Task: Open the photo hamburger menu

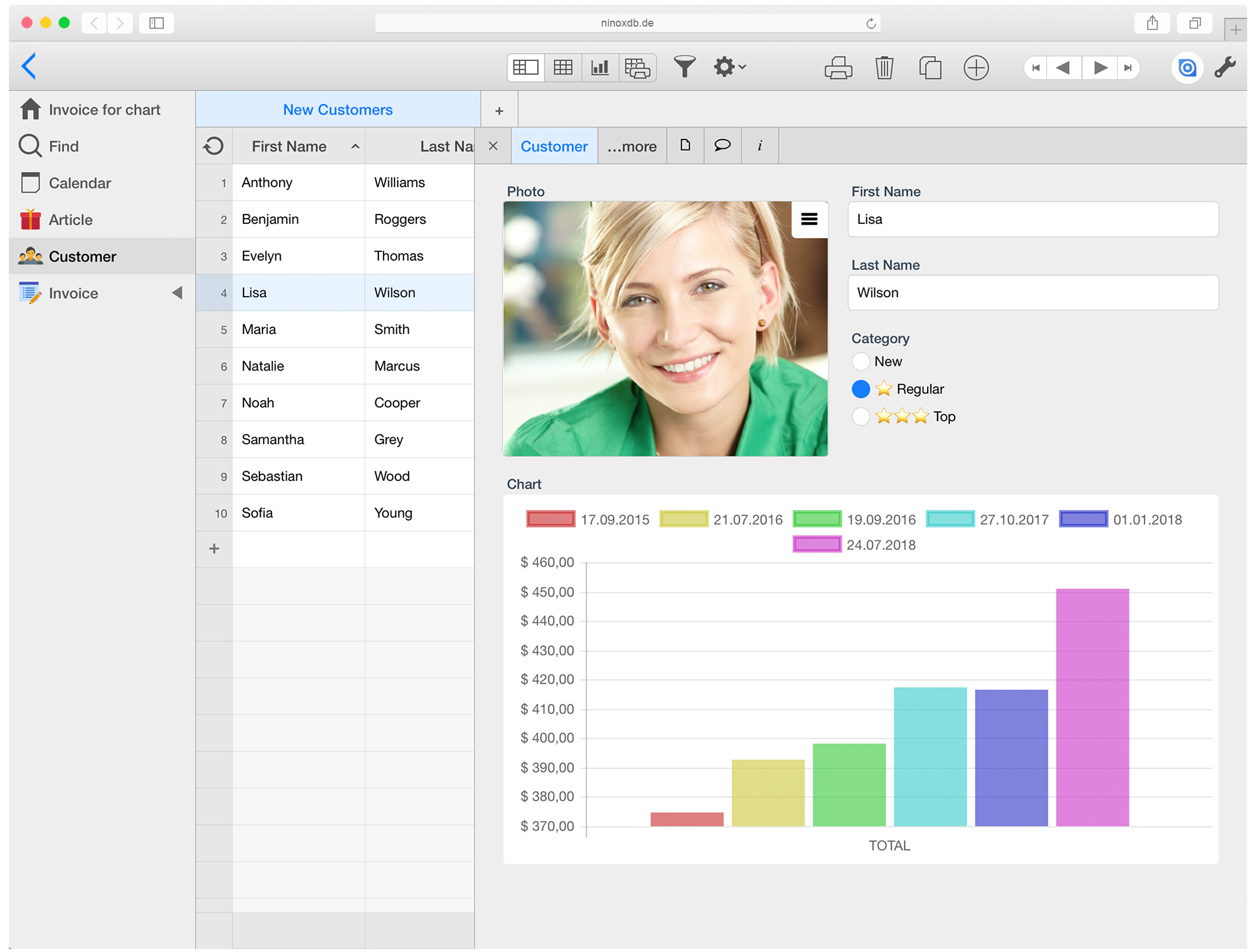Action: [x=809, y=219]
